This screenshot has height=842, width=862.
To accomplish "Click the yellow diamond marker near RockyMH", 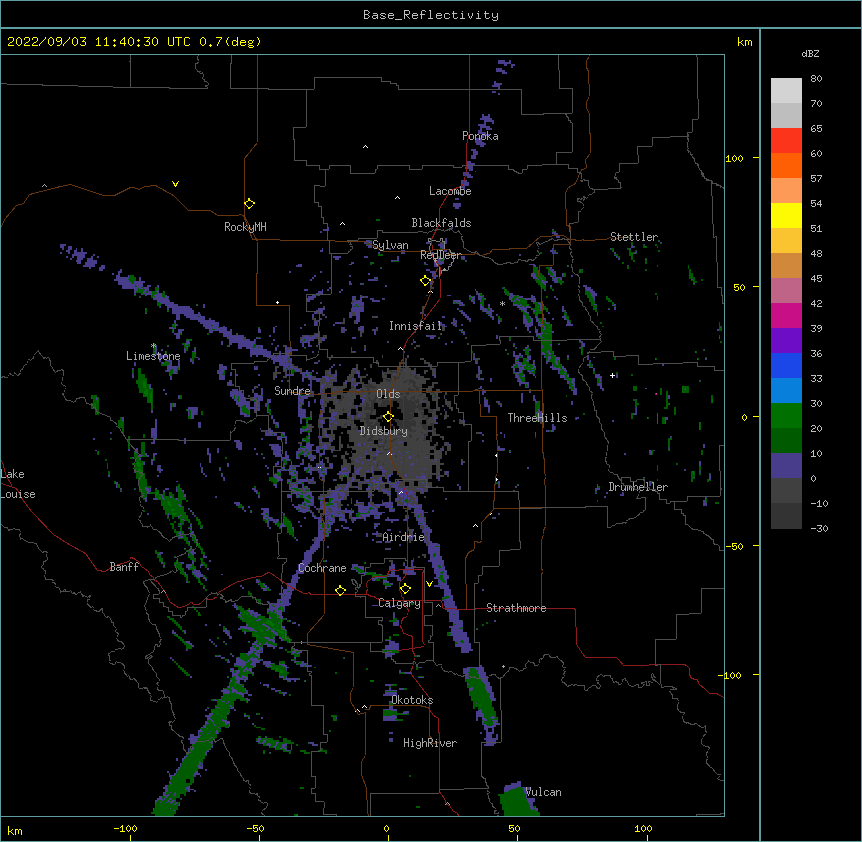I will click(x=250, y=204).
